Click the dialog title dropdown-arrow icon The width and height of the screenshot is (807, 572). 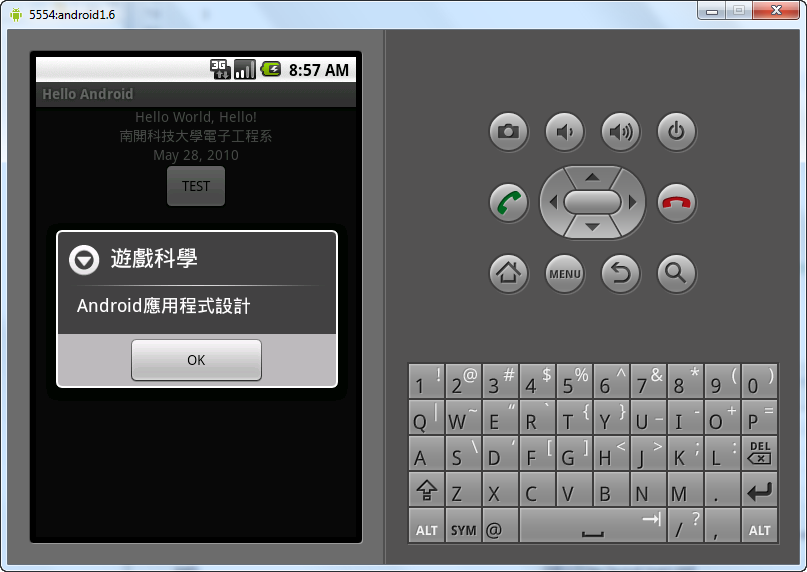tap(84, 259)
